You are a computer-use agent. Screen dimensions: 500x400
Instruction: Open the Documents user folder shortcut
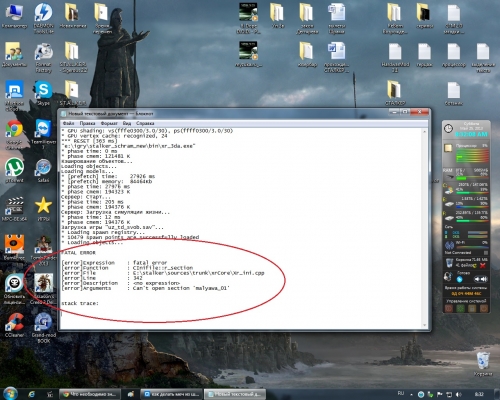(14, 54)
